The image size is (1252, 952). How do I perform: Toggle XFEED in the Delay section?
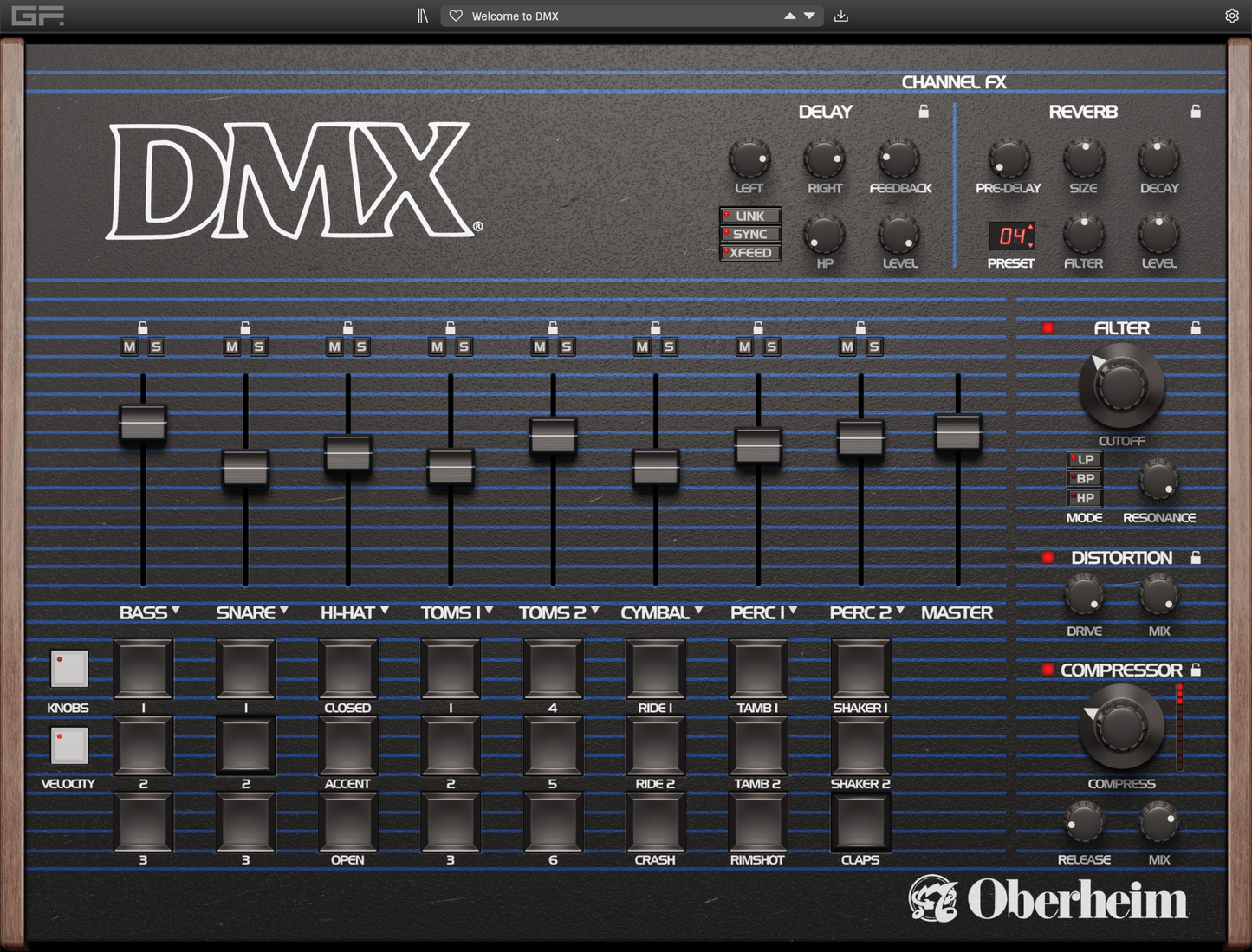click(x=749, y=252)
